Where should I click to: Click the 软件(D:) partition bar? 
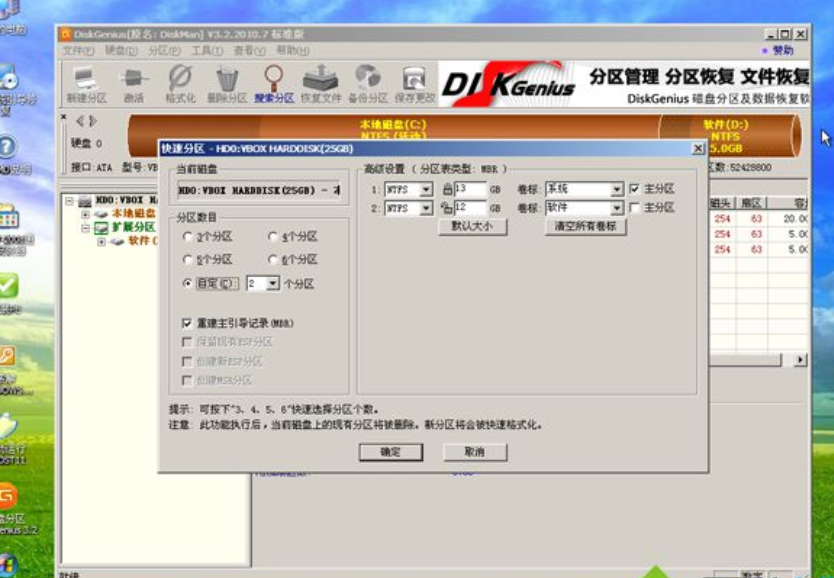click(728, 136)
